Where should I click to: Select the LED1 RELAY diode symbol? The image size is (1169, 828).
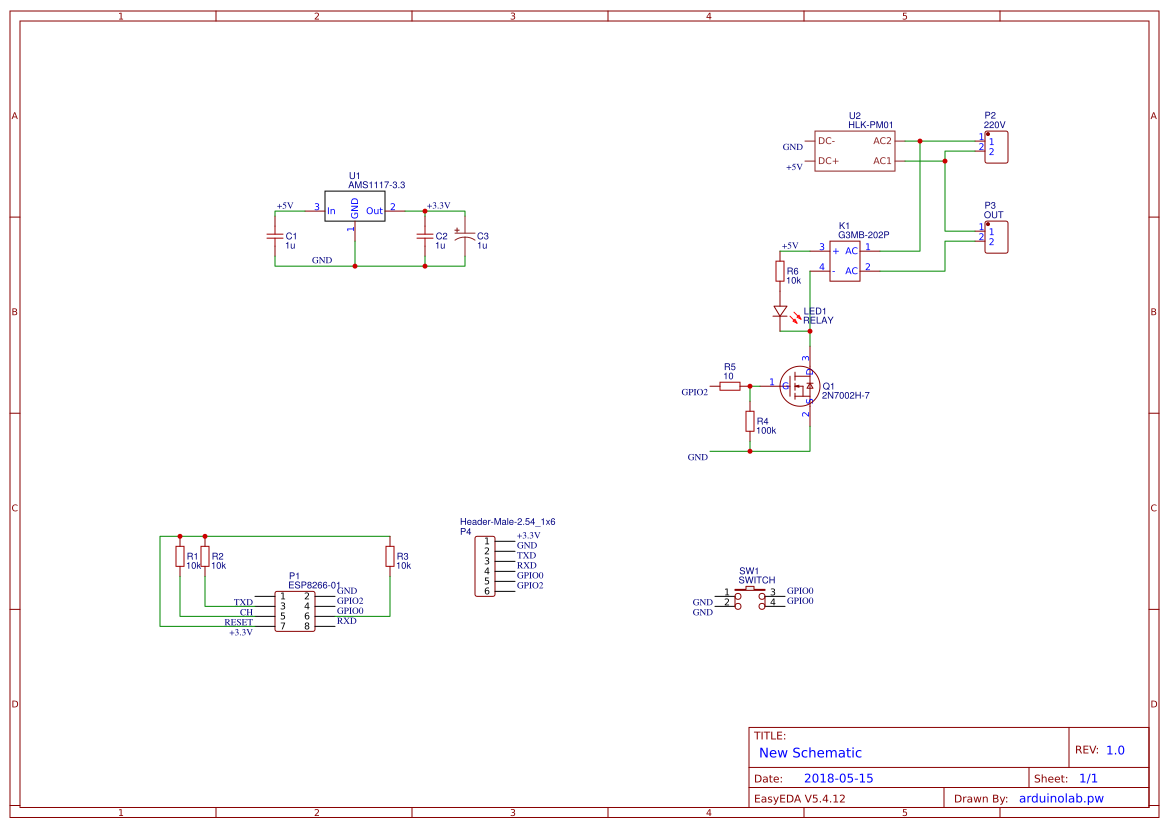[782, 312]
